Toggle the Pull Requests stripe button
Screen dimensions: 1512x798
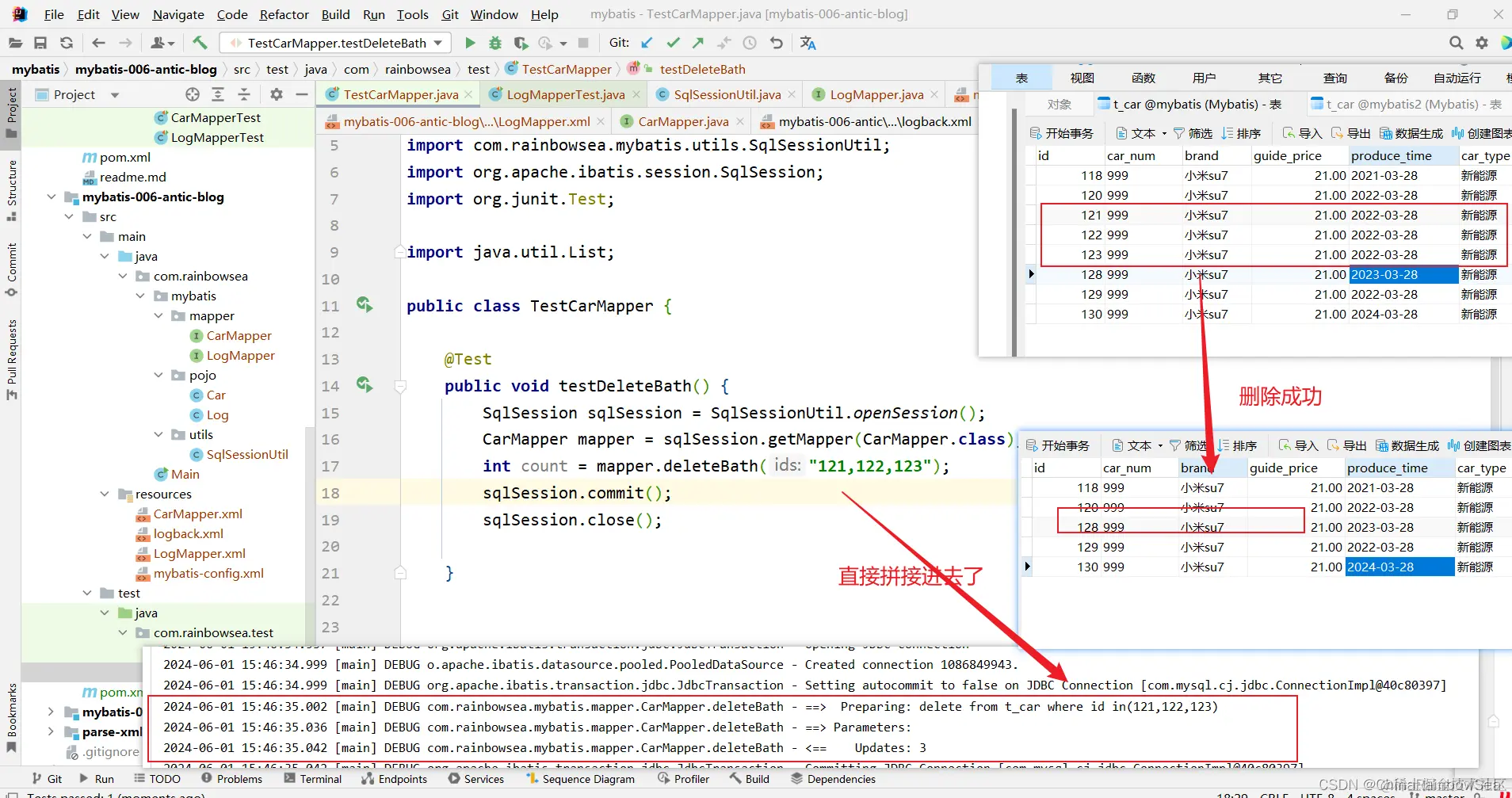[11, 359]
